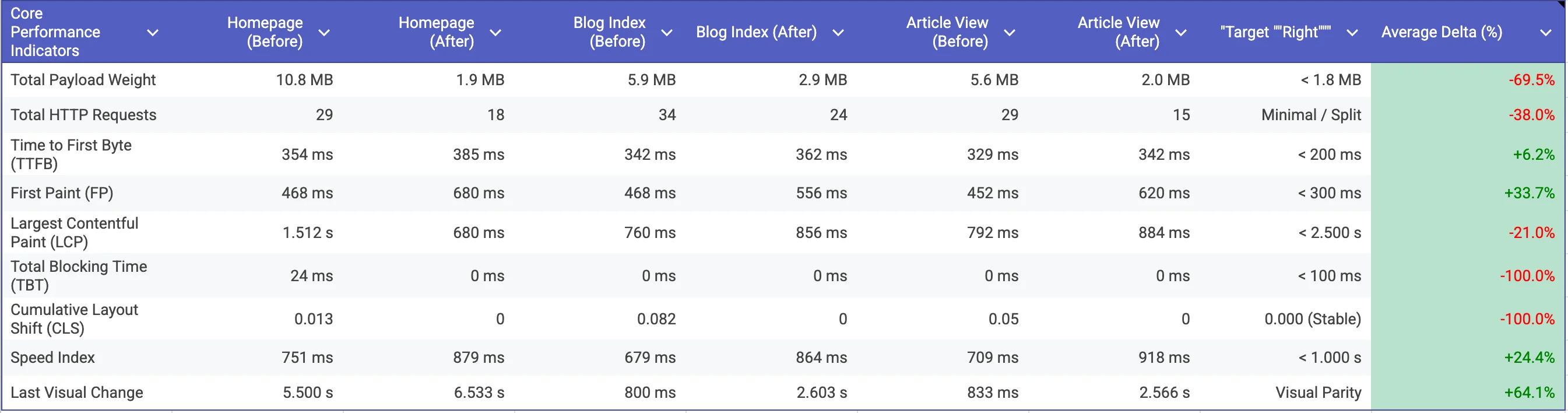Select the < 100 ms target cell
The height and width of the screenshot is (413, 1568).
[x=1330, y=275]
